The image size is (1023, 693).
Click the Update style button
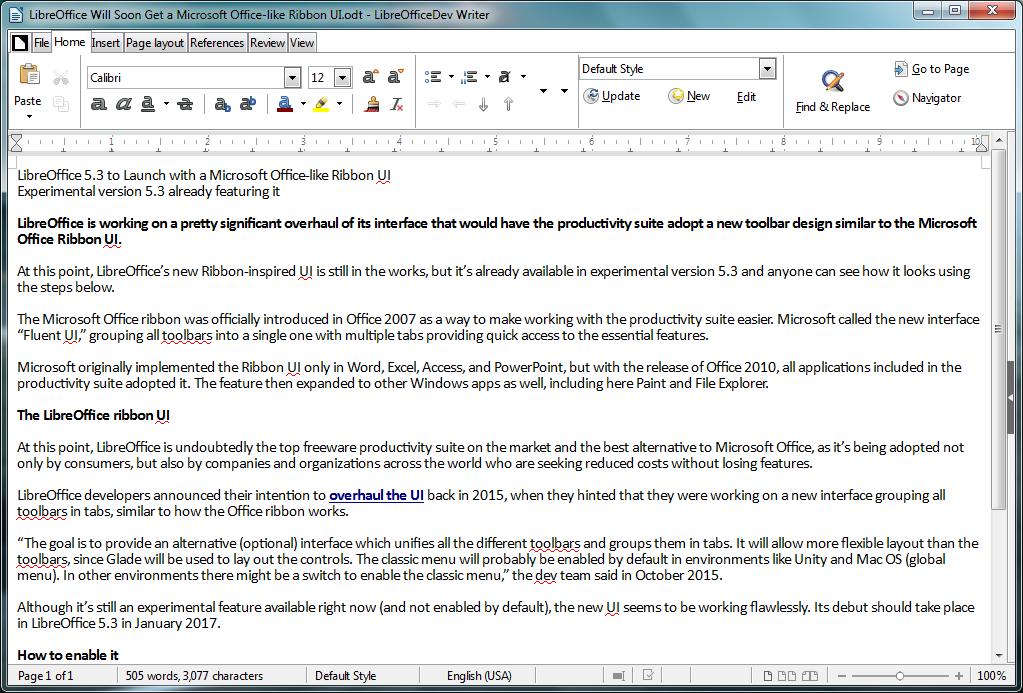click(612, 96)
